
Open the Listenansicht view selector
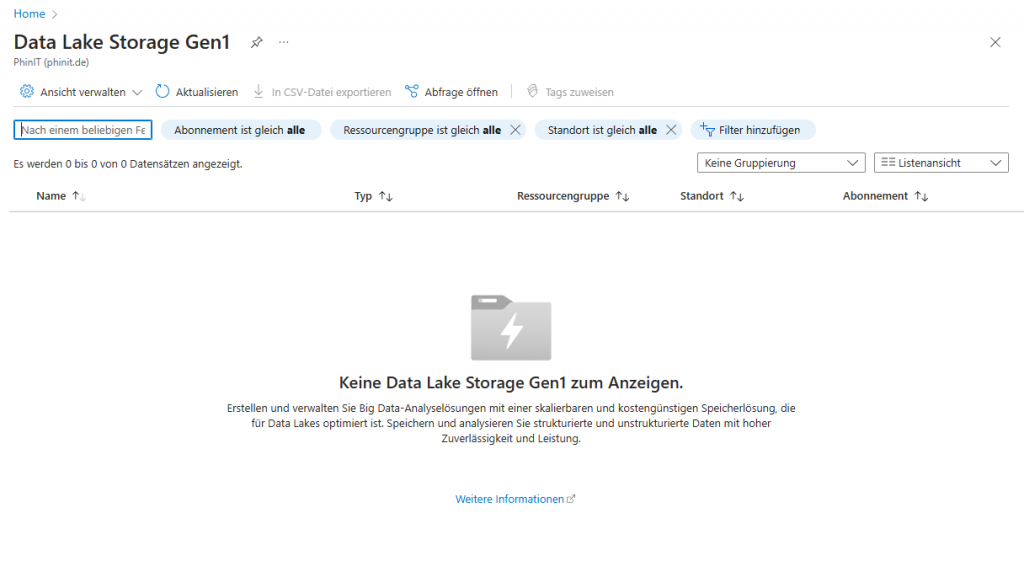(940, 162)
